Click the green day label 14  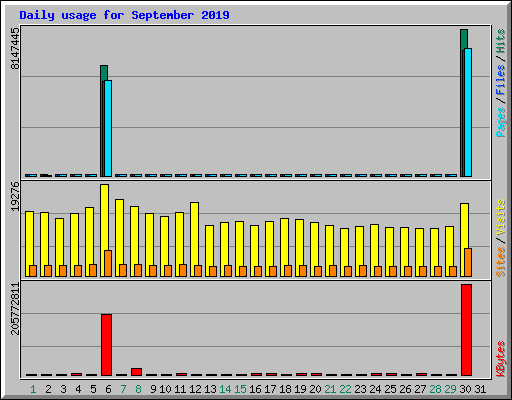(x=225, y=389)
